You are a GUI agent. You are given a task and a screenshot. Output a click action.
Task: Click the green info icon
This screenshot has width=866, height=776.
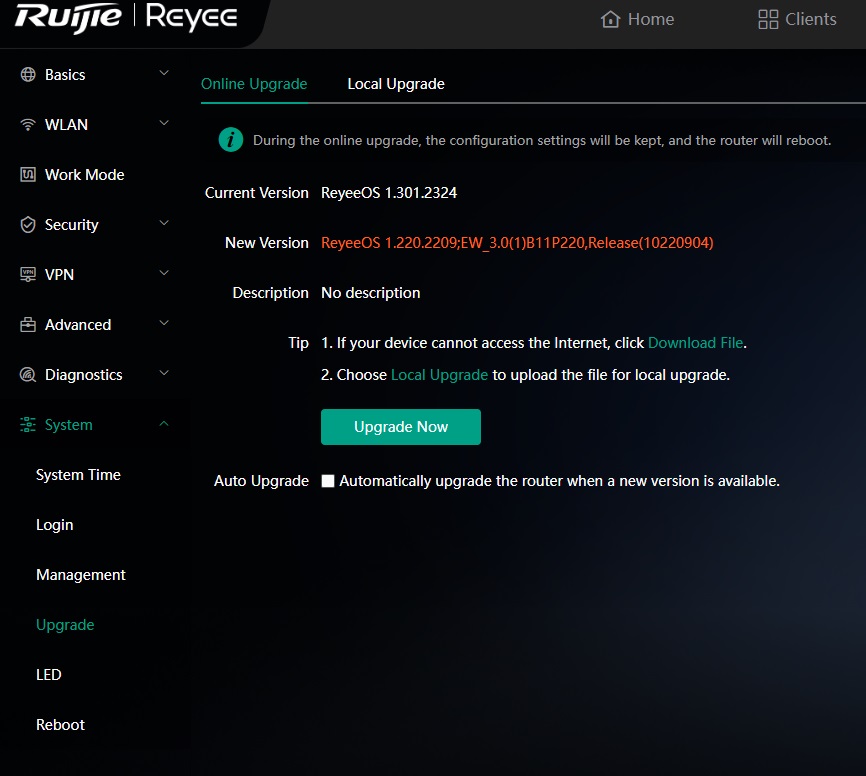pos(231,140)
